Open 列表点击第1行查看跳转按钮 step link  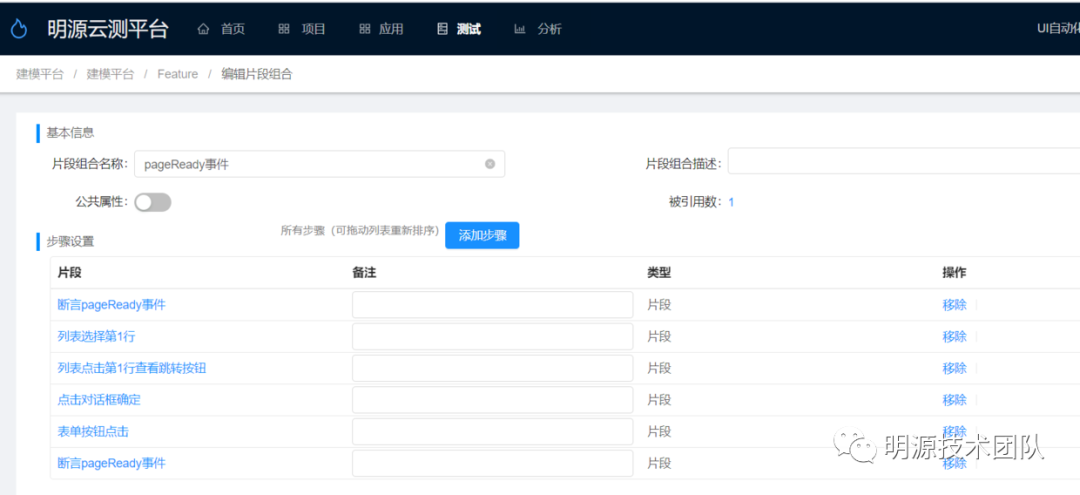coord(132,368)
